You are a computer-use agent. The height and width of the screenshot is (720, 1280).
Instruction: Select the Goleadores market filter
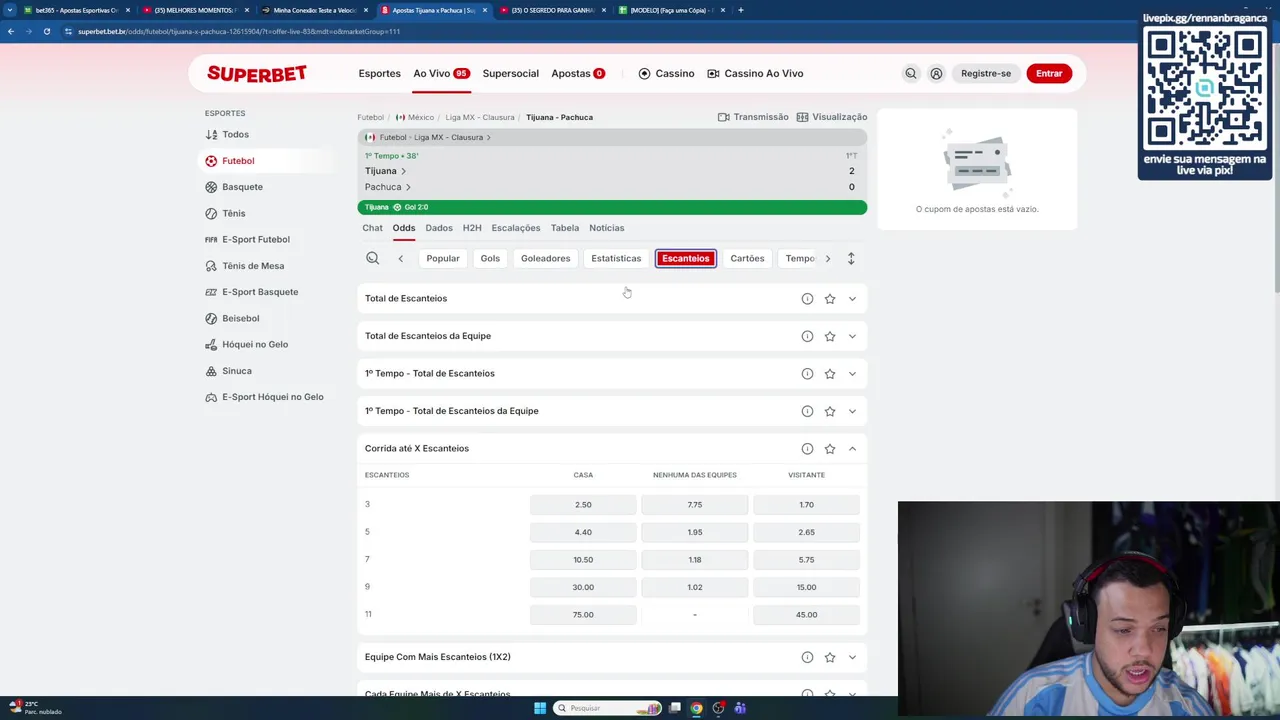[545, 258]
